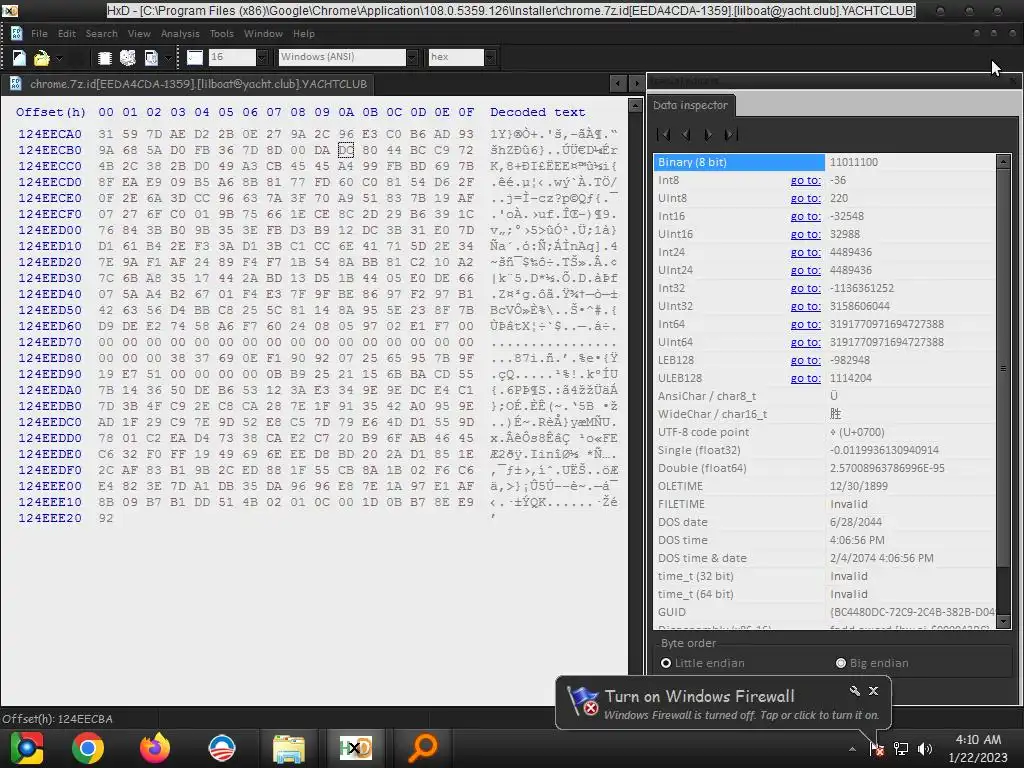Launch Firefox from the taskbar
The image size is (1024, 768).
pyautogui.click(x=155, y=748)
